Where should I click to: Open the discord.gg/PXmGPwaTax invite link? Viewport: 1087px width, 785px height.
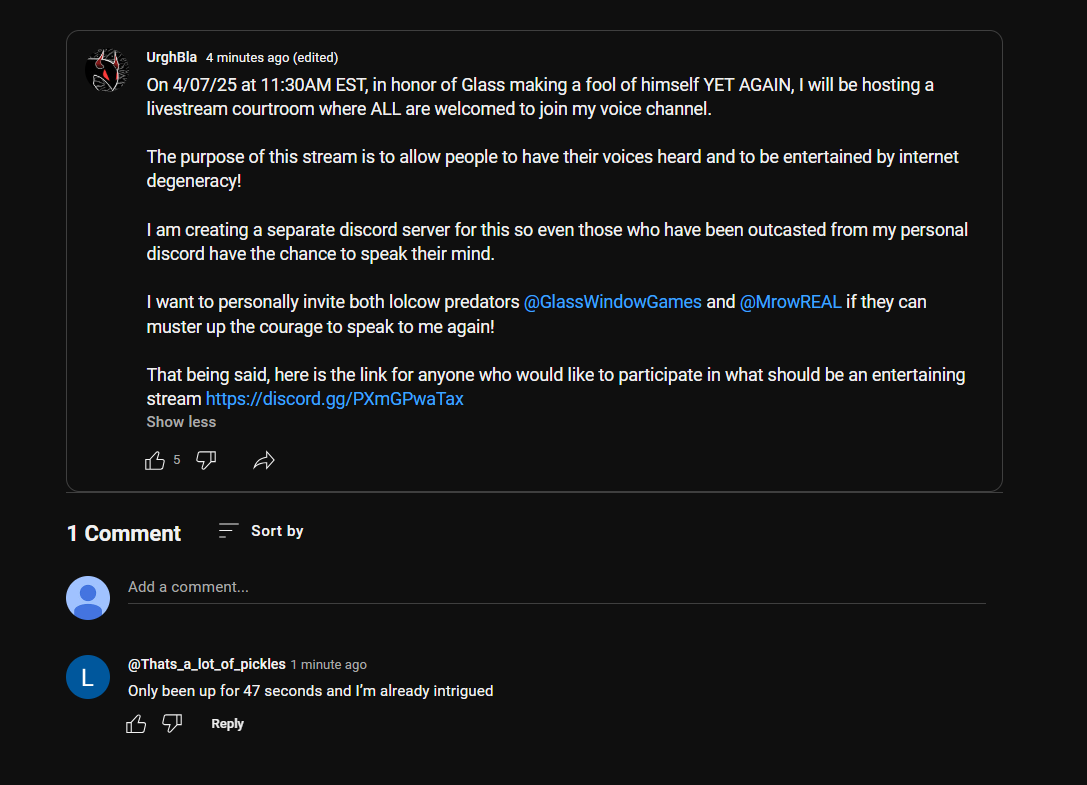point(335,399)
